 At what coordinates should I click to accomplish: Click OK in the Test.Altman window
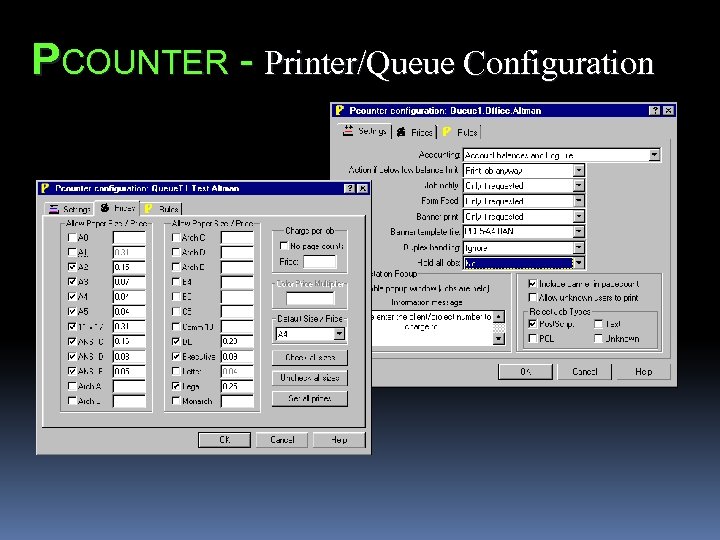click(x=225, y=440)
